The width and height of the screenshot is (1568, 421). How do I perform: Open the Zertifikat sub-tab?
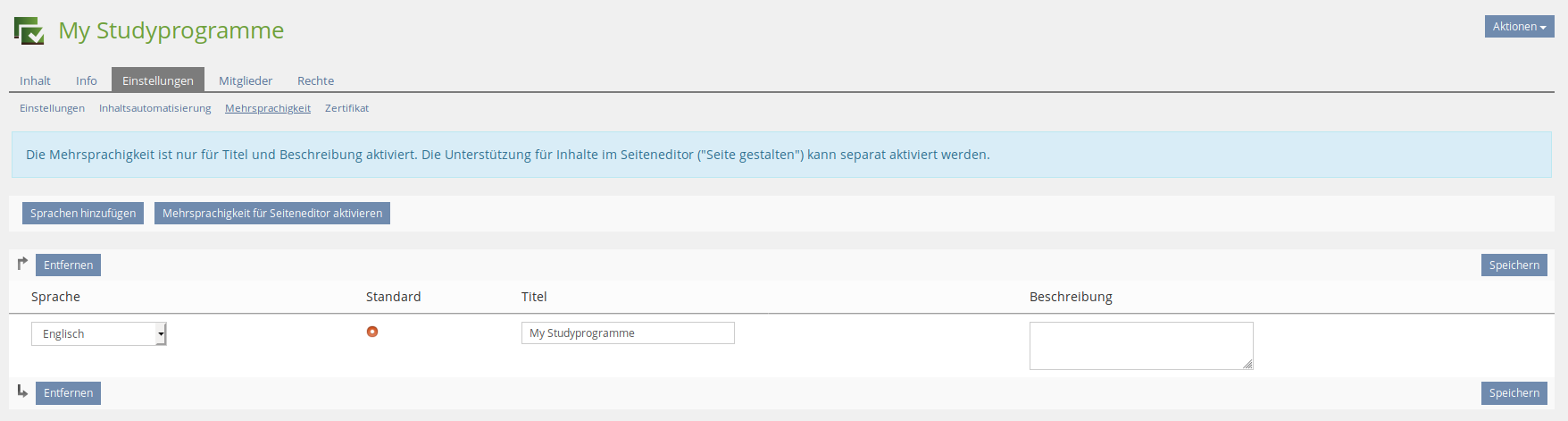pos(346,108)
